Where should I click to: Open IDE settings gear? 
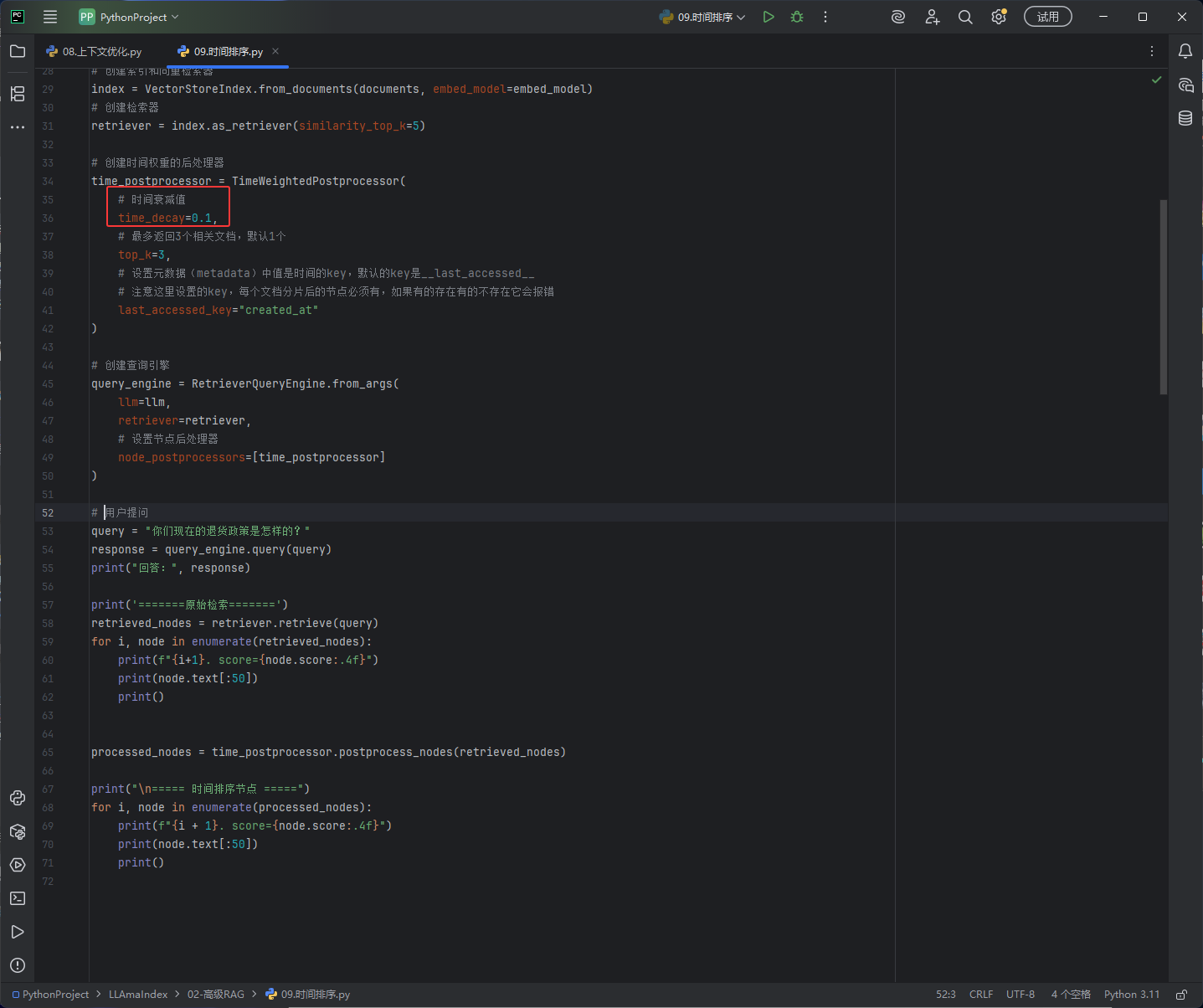999,17
